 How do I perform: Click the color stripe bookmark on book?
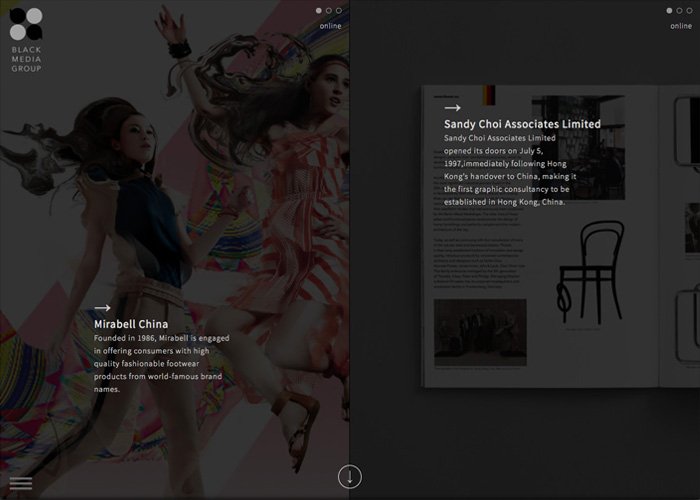point(489,95)
